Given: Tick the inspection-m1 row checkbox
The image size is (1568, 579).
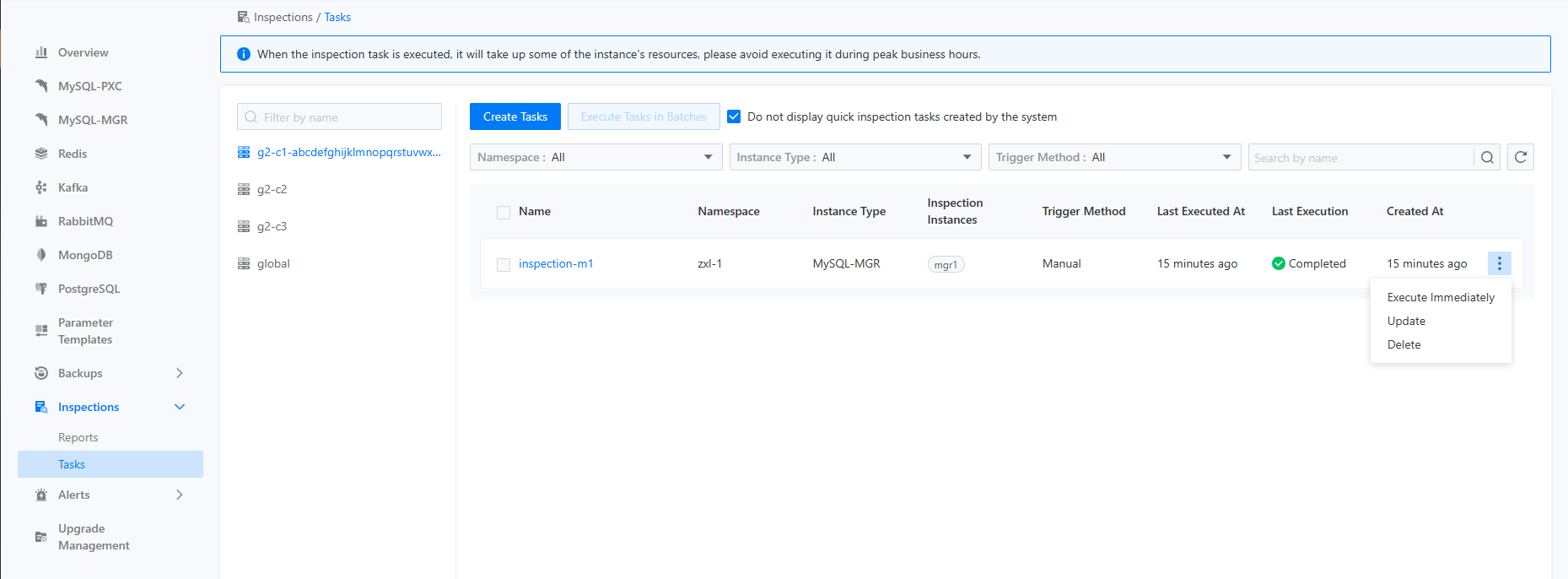Looking at the screenshot, I should (504, 264).
